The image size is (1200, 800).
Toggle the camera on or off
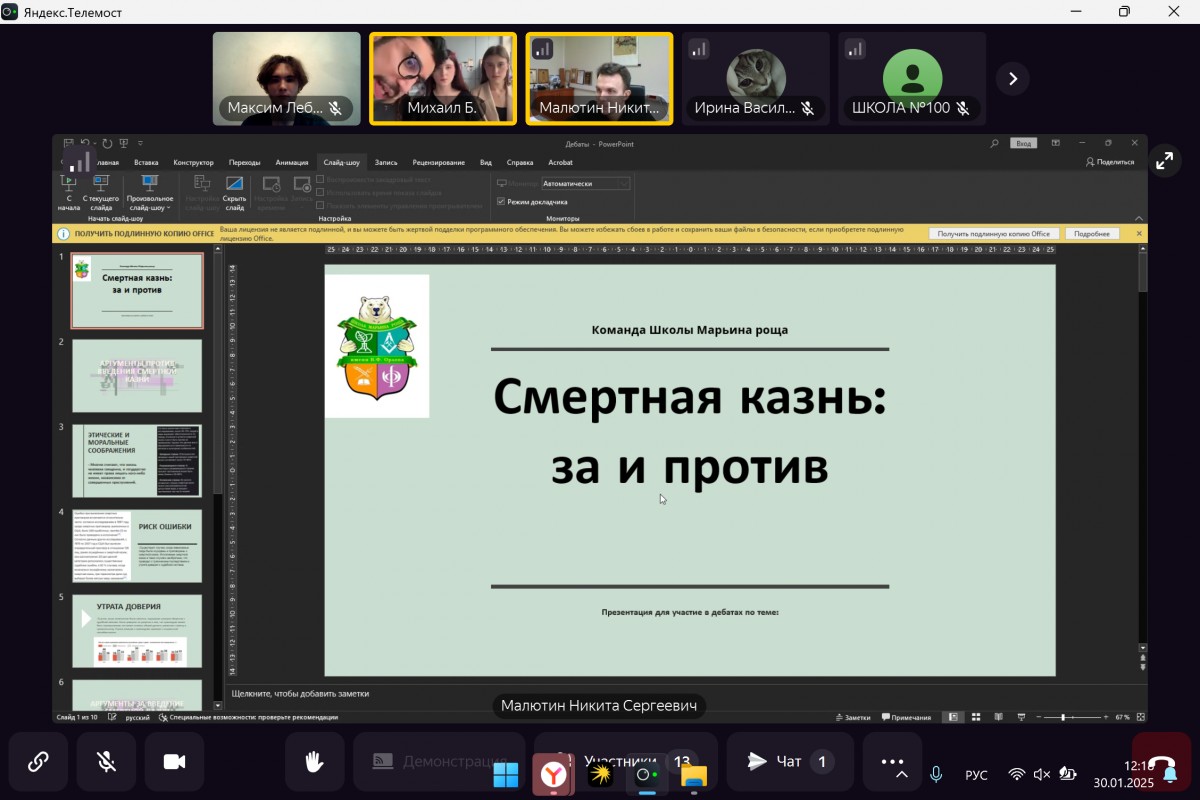click(174, 762)
